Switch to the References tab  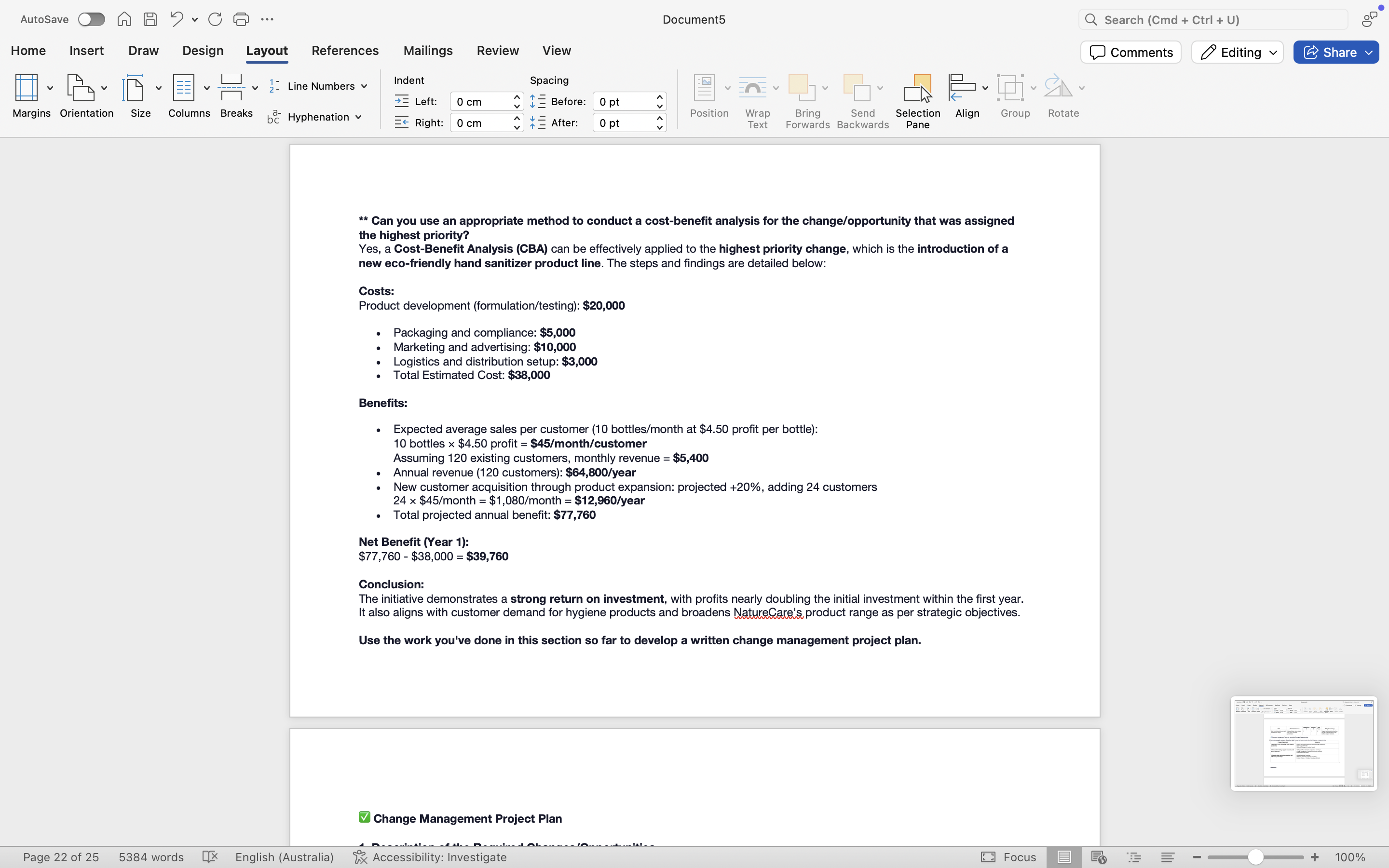[345, 51]
